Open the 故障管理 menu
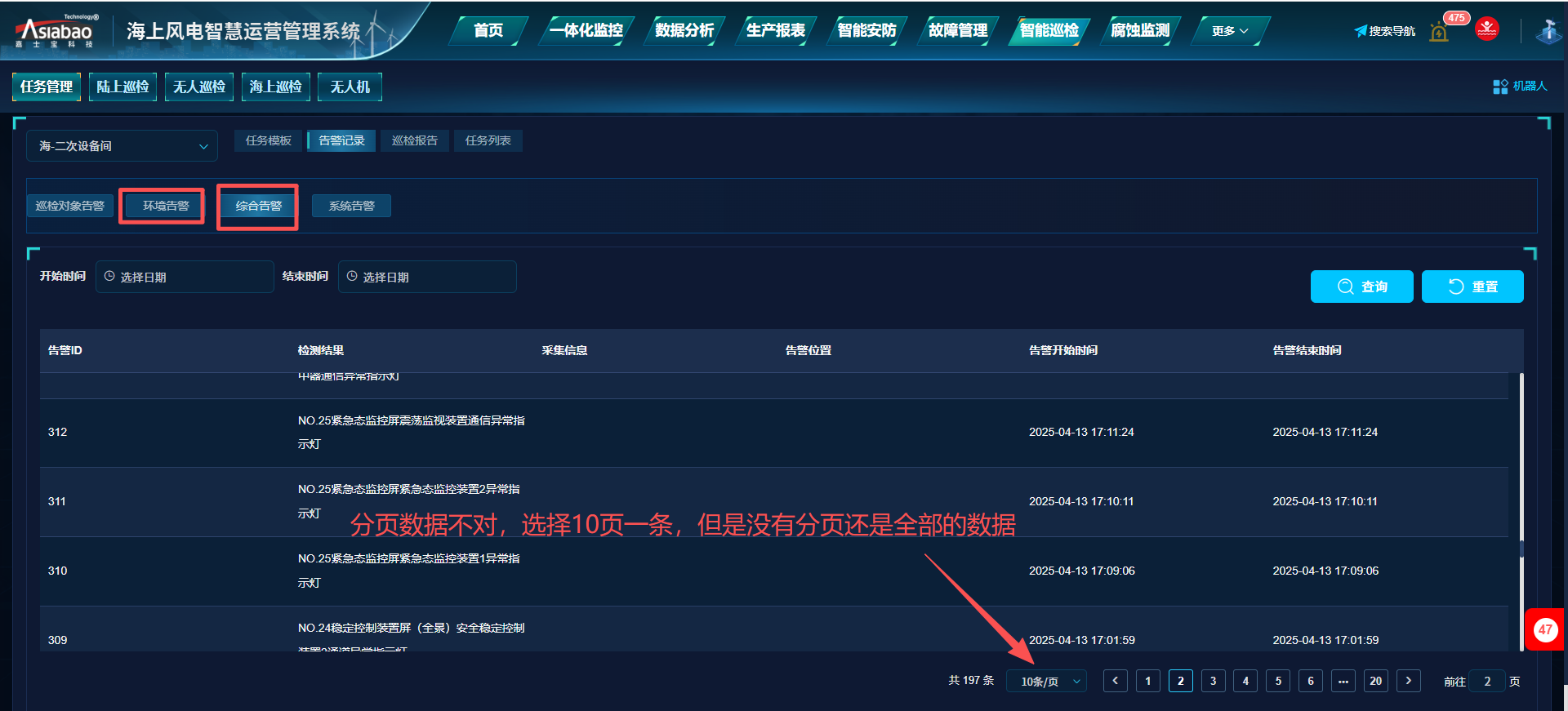Viewport: 1568px width, 711px height. click(x=957, y=31)
